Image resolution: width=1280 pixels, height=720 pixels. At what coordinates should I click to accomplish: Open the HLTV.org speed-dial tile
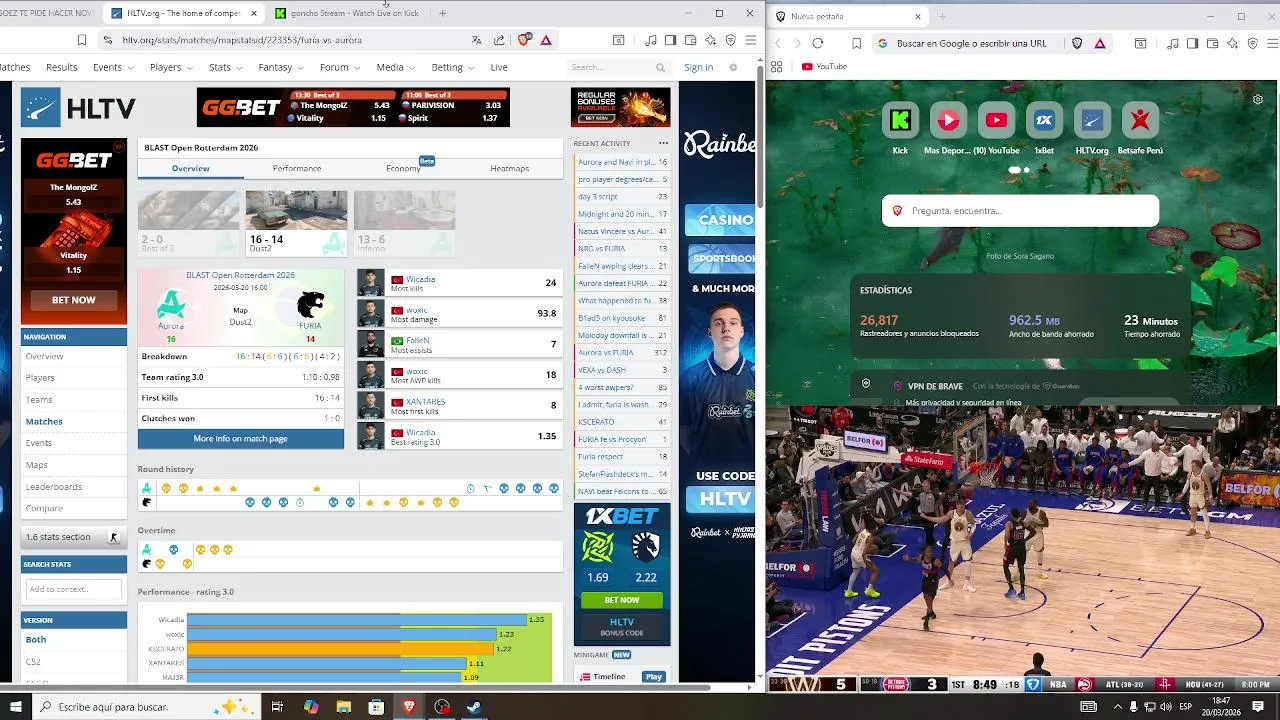click(1092, 121)
